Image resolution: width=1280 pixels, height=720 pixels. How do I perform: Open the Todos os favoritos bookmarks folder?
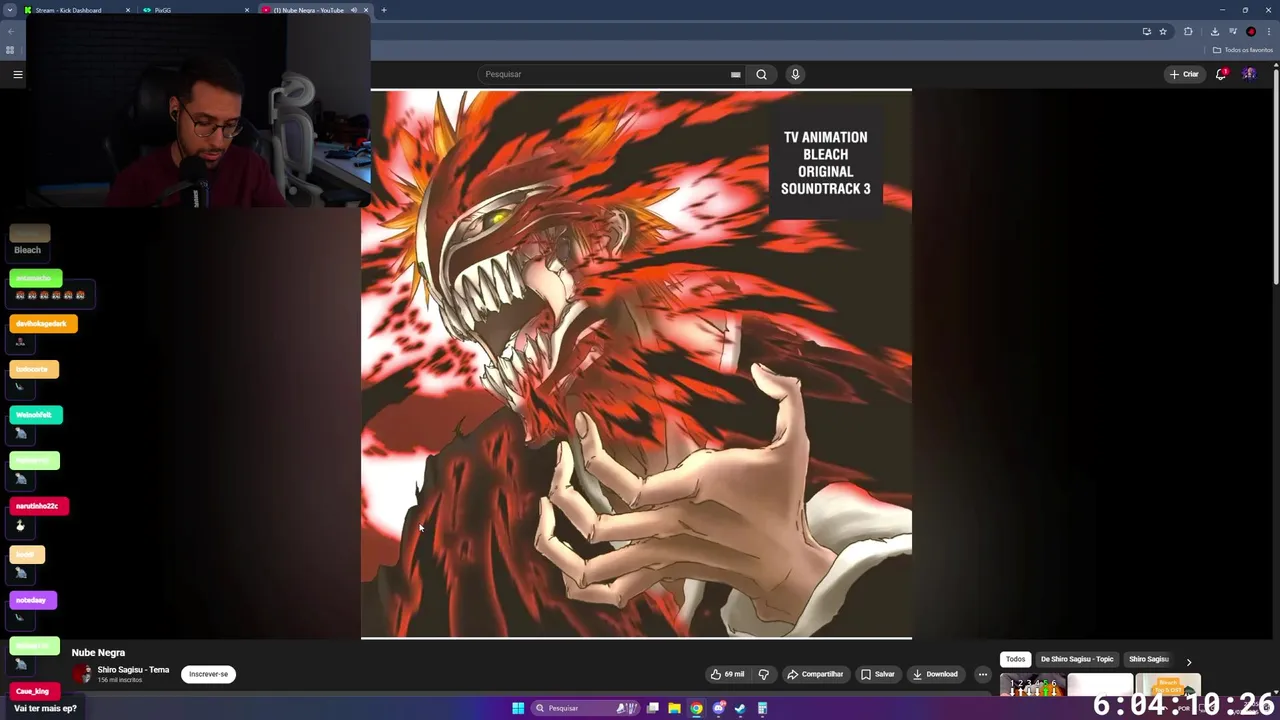coord(1243,50)
